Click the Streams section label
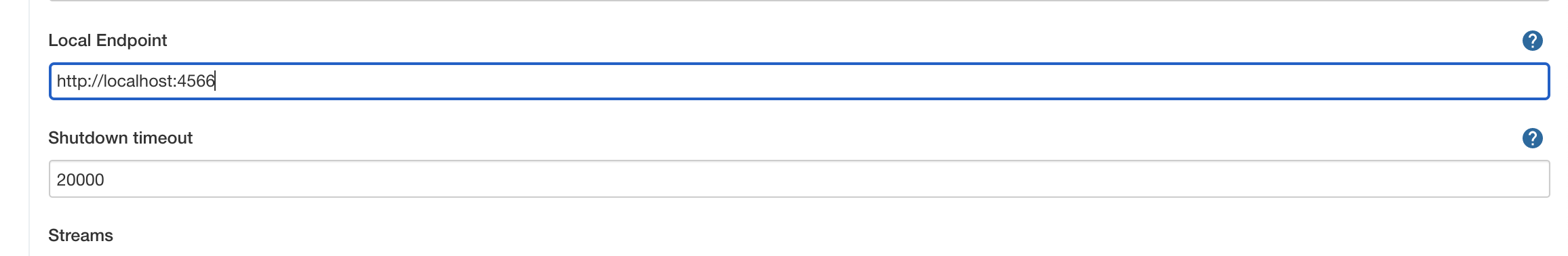This screenshot has height=256, width=1568. 80,236
